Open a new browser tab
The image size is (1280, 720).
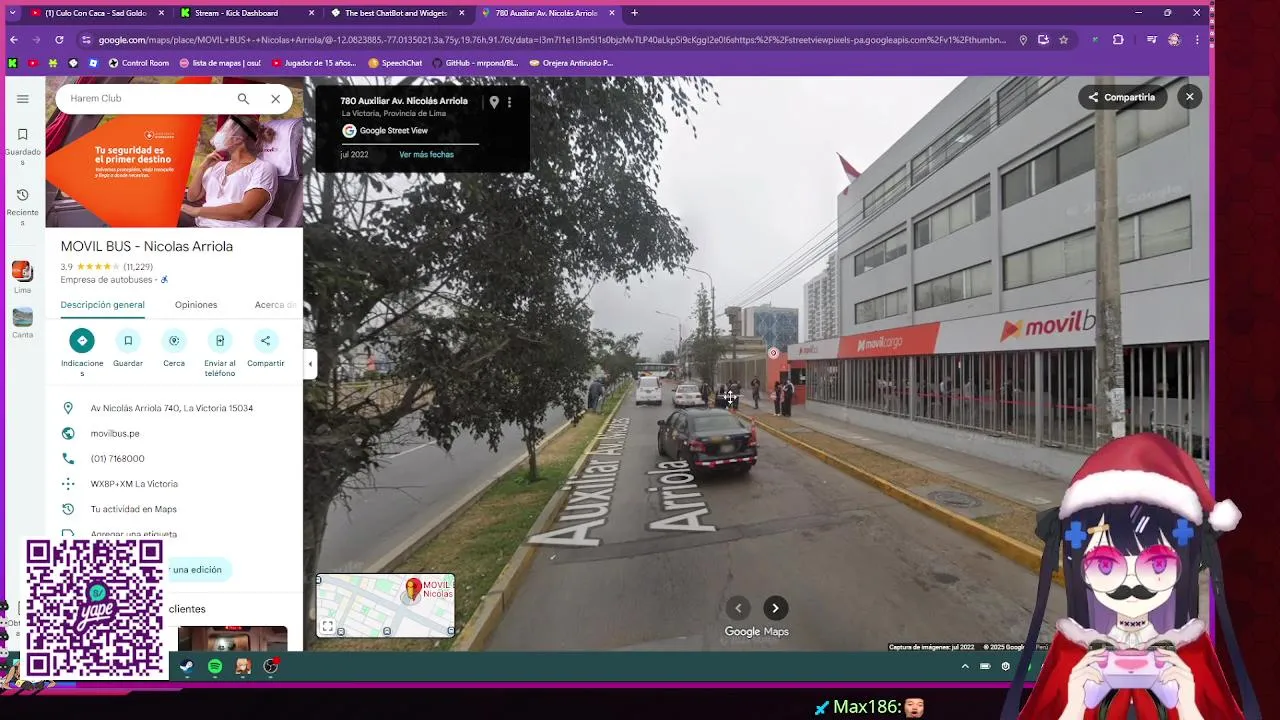[634, 13]
